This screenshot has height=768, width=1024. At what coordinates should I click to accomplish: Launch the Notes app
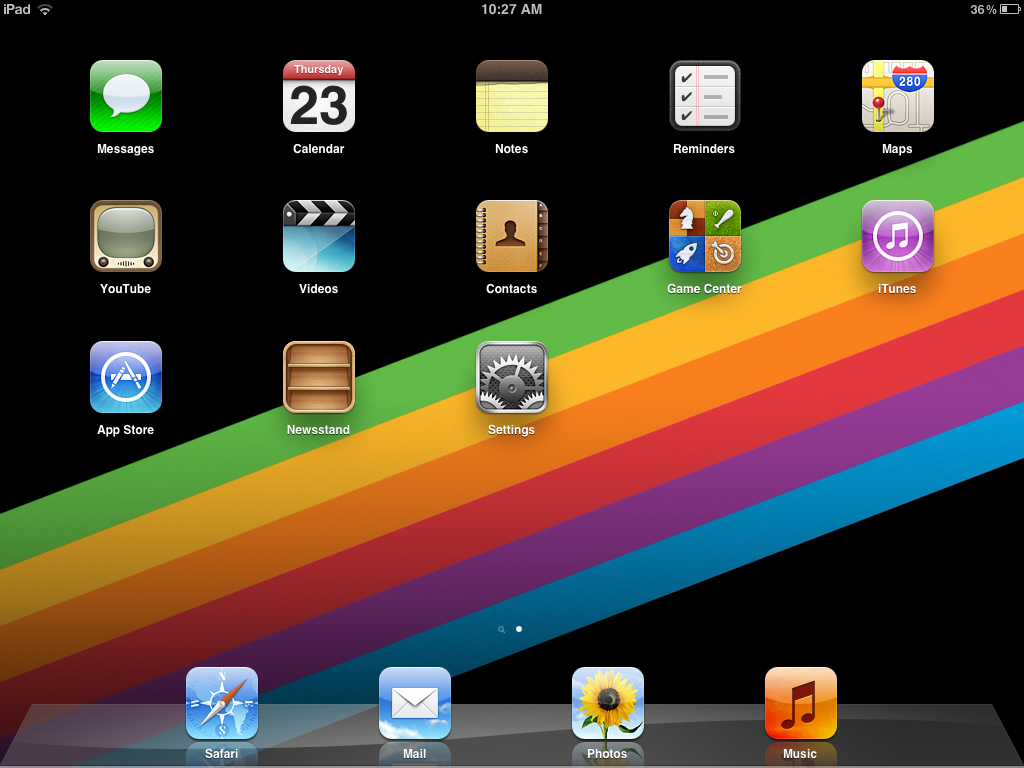click(511, 96)
